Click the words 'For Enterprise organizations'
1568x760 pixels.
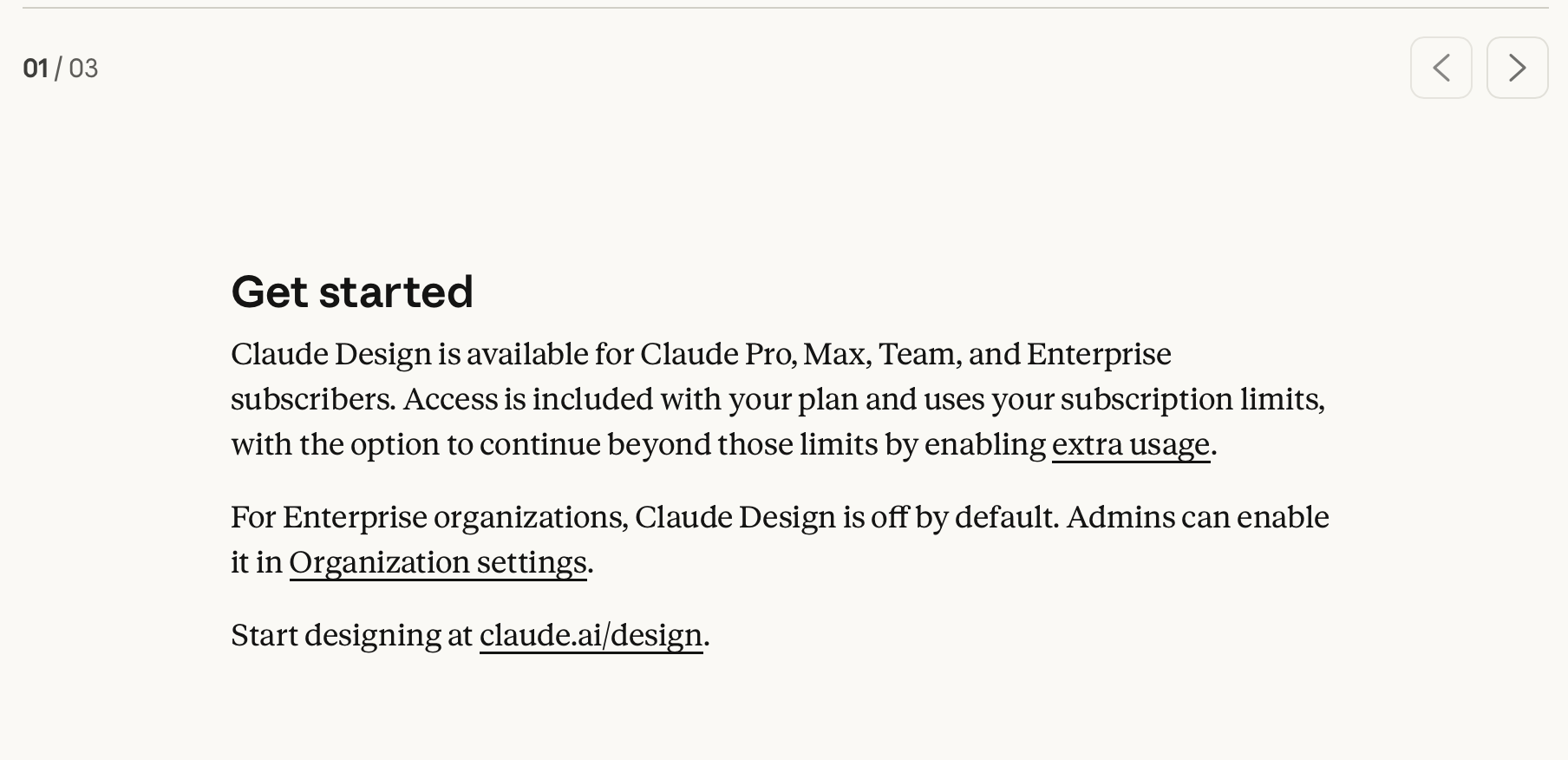[428, 517]
